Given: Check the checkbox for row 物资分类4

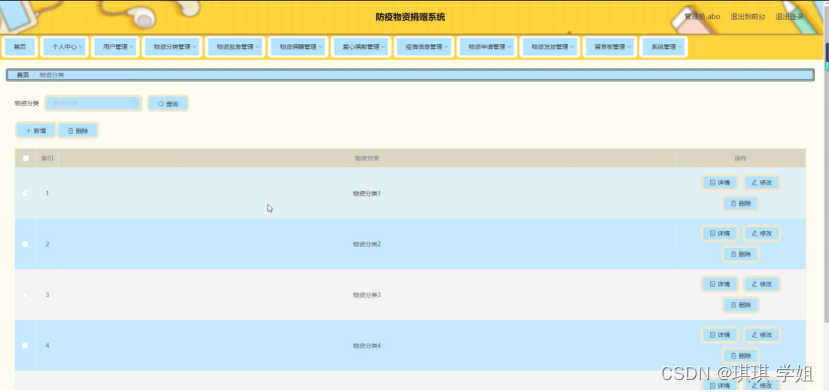Looking at the screenshot, I should [25, 345].
